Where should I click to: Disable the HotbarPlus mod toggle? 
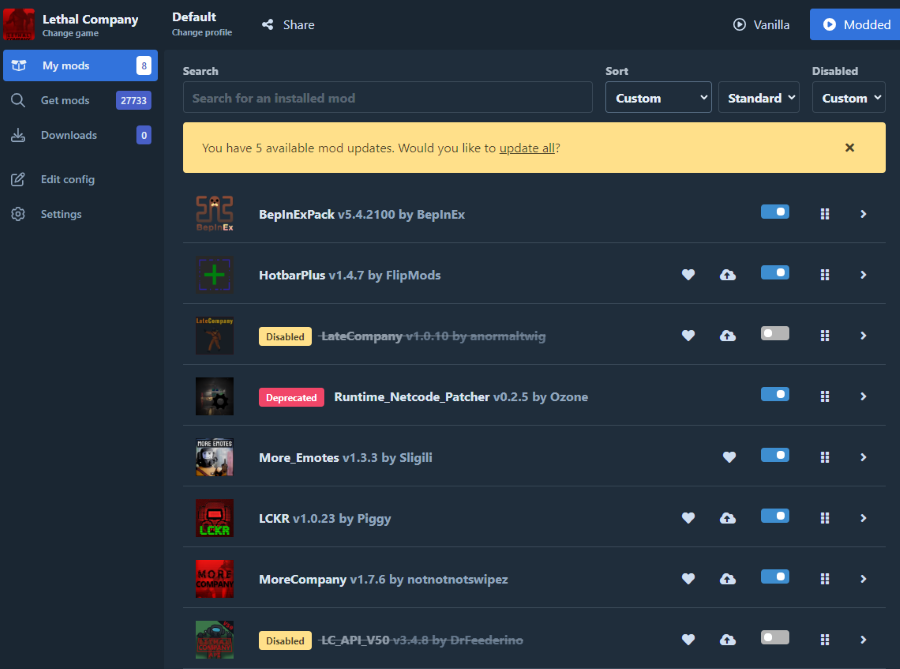point(775,273)
